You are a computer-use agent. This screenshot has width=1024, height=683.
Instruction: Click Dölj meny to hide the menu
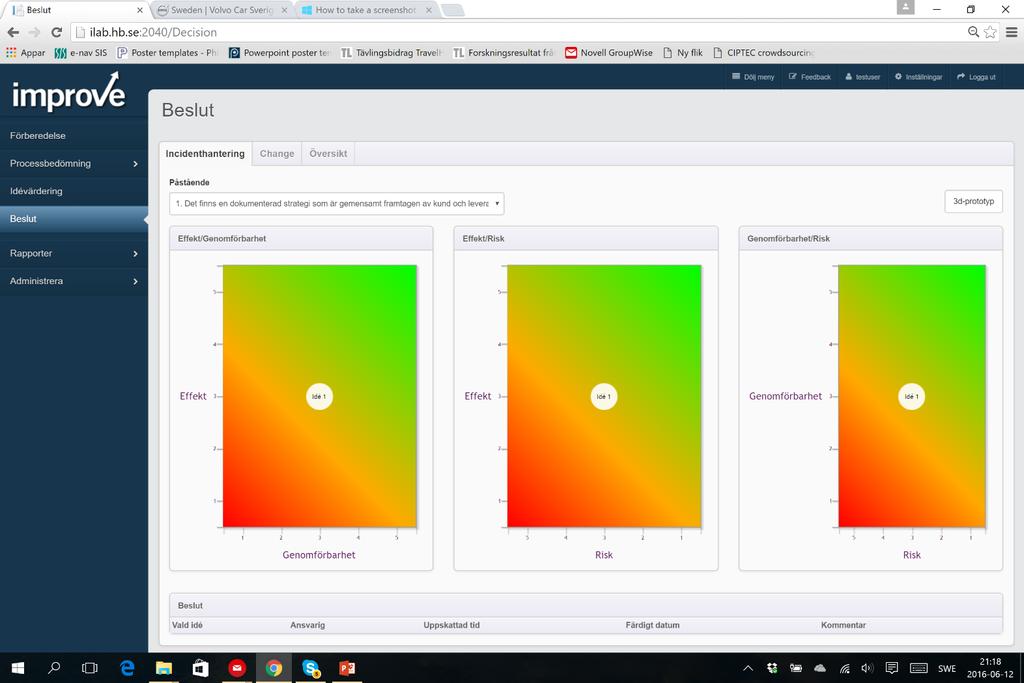pyautogui.click(x=753, y=76)
